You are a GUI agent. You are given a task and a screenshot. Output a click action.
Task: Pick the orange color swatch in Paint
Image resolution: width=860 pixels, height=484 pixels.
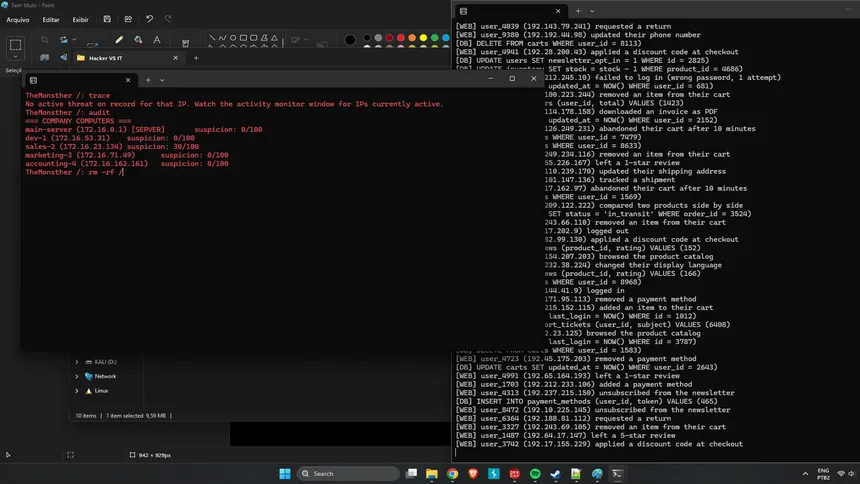pos(412,38)
